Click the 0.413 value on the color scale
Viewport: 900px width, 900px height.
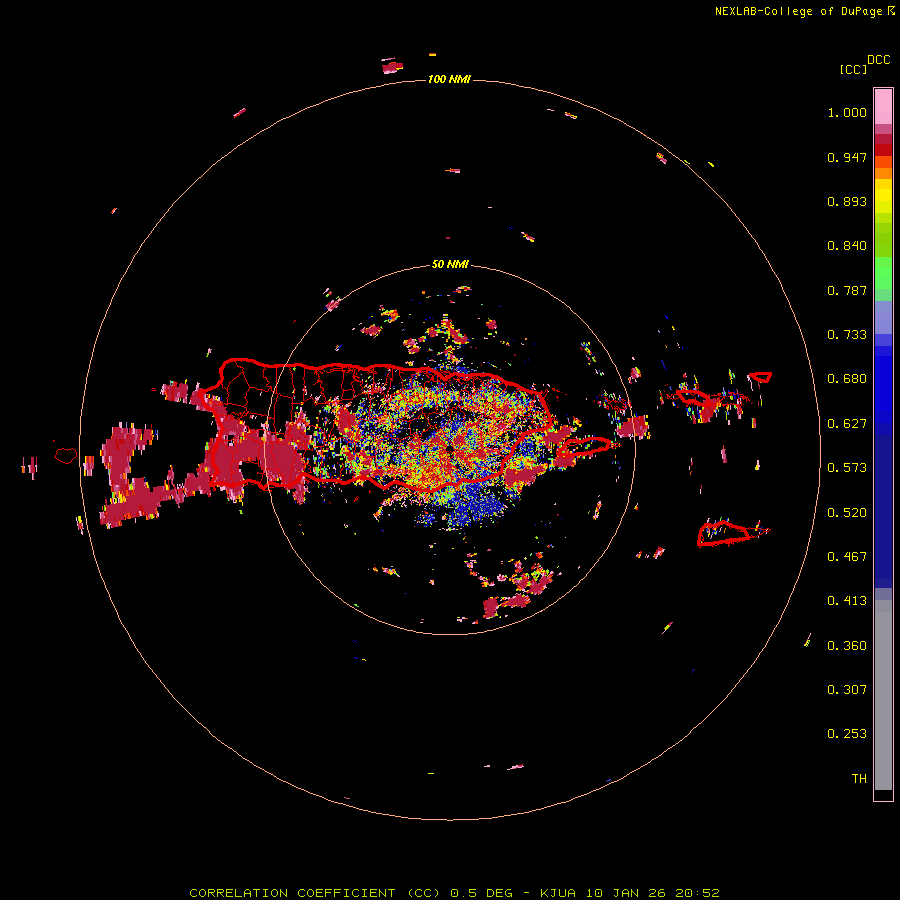(x=847, y=601)
